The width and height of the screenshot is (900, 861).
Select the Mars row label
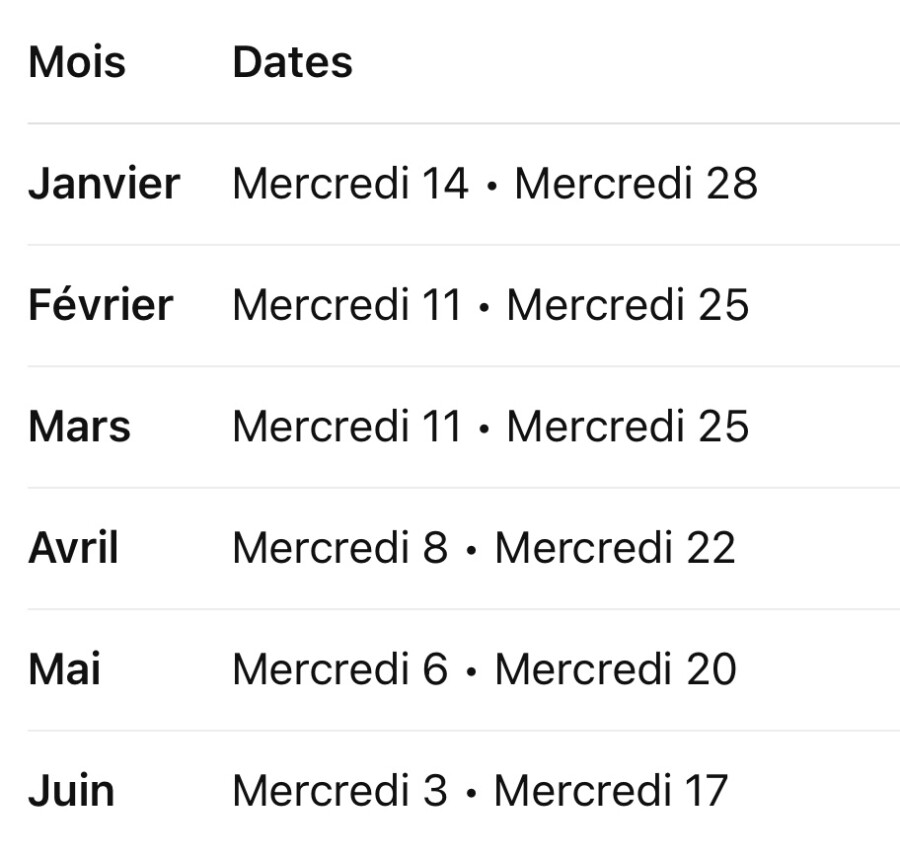tap(79, 427)
